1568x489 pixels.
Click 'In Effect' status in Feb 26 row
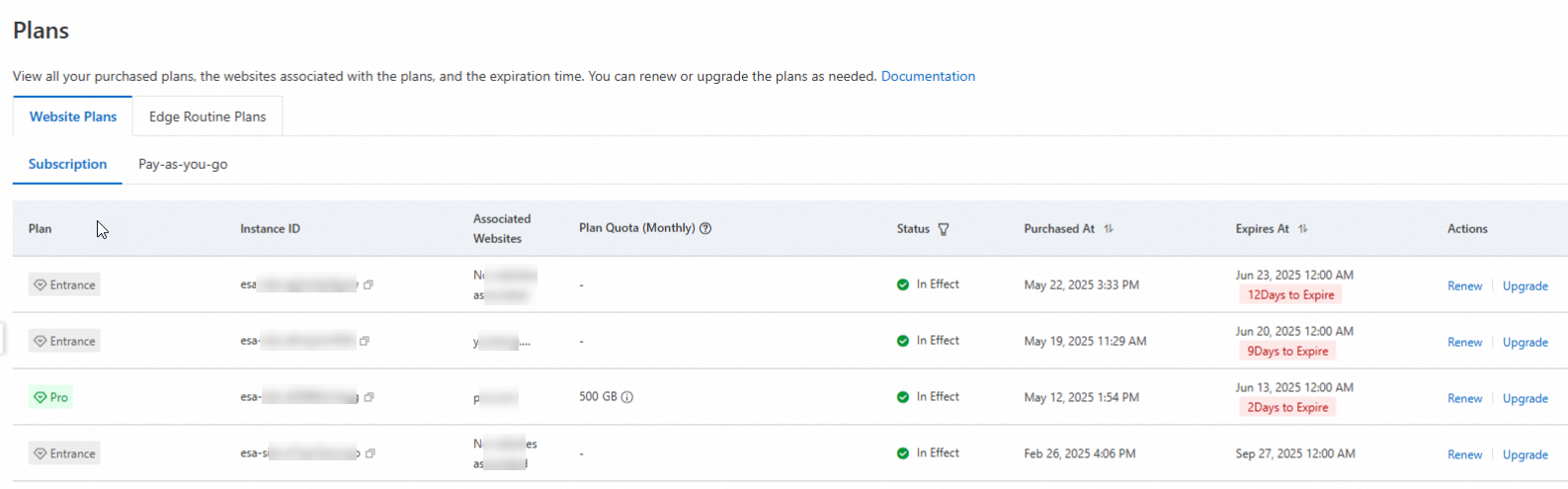[x=928, y=453]
